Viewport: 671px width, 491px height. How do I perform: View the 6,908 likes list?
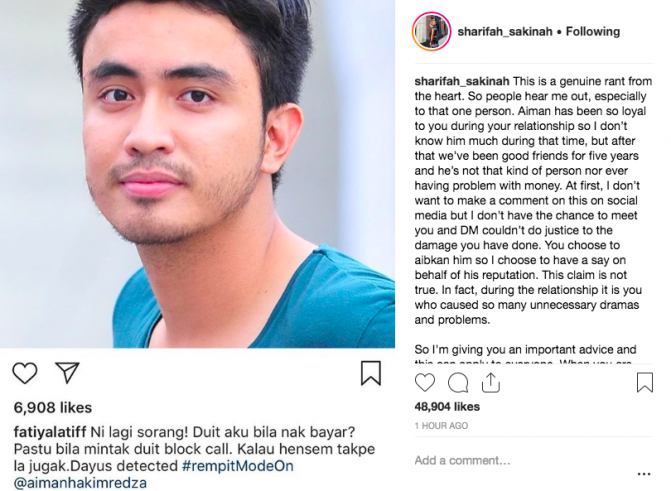[53, 408]
